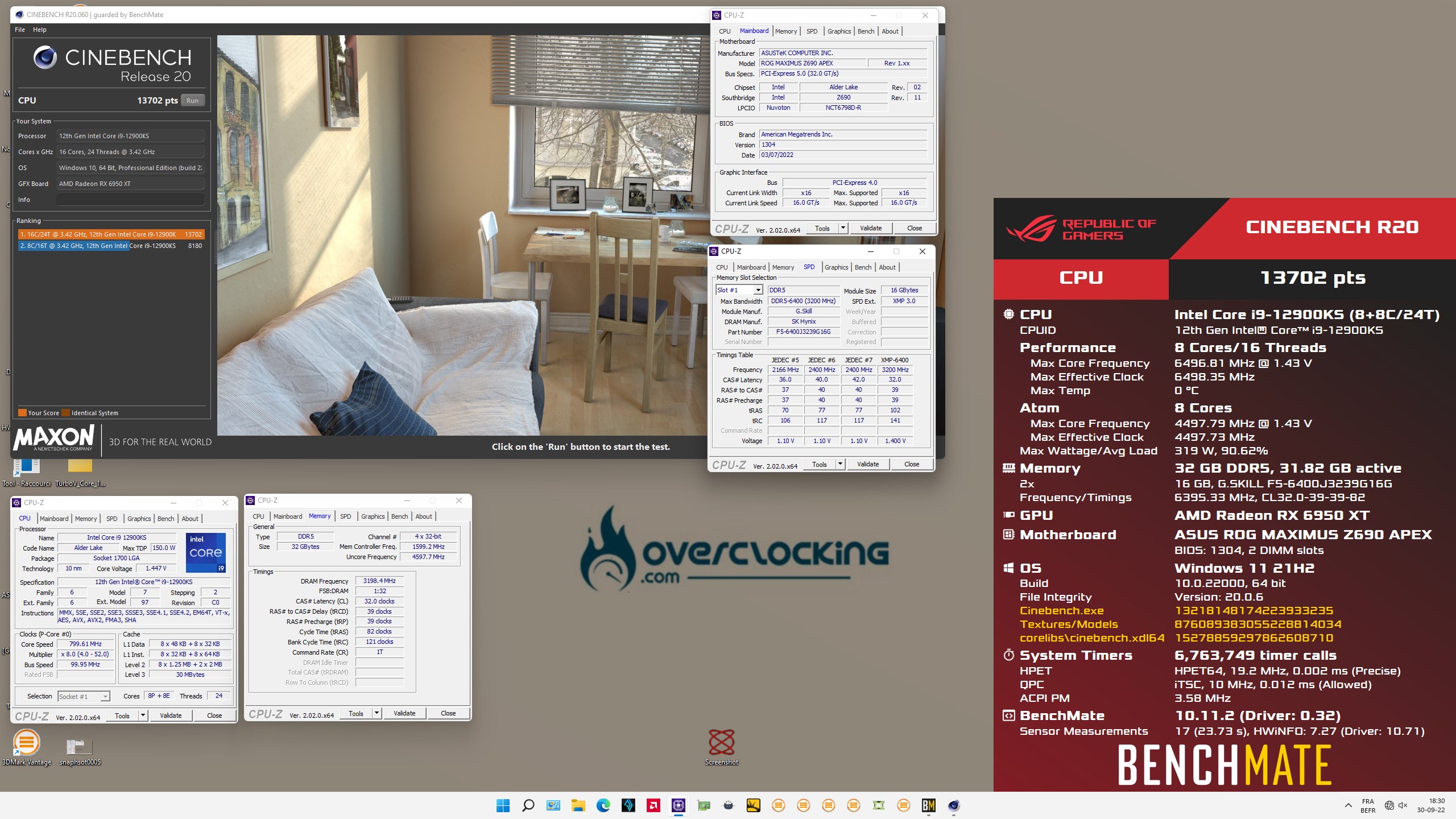The height and width of the screenshot is (819, 1456).
Task: Click the Cinebench logo sphere in the header
Action: [x=45, y=57]
